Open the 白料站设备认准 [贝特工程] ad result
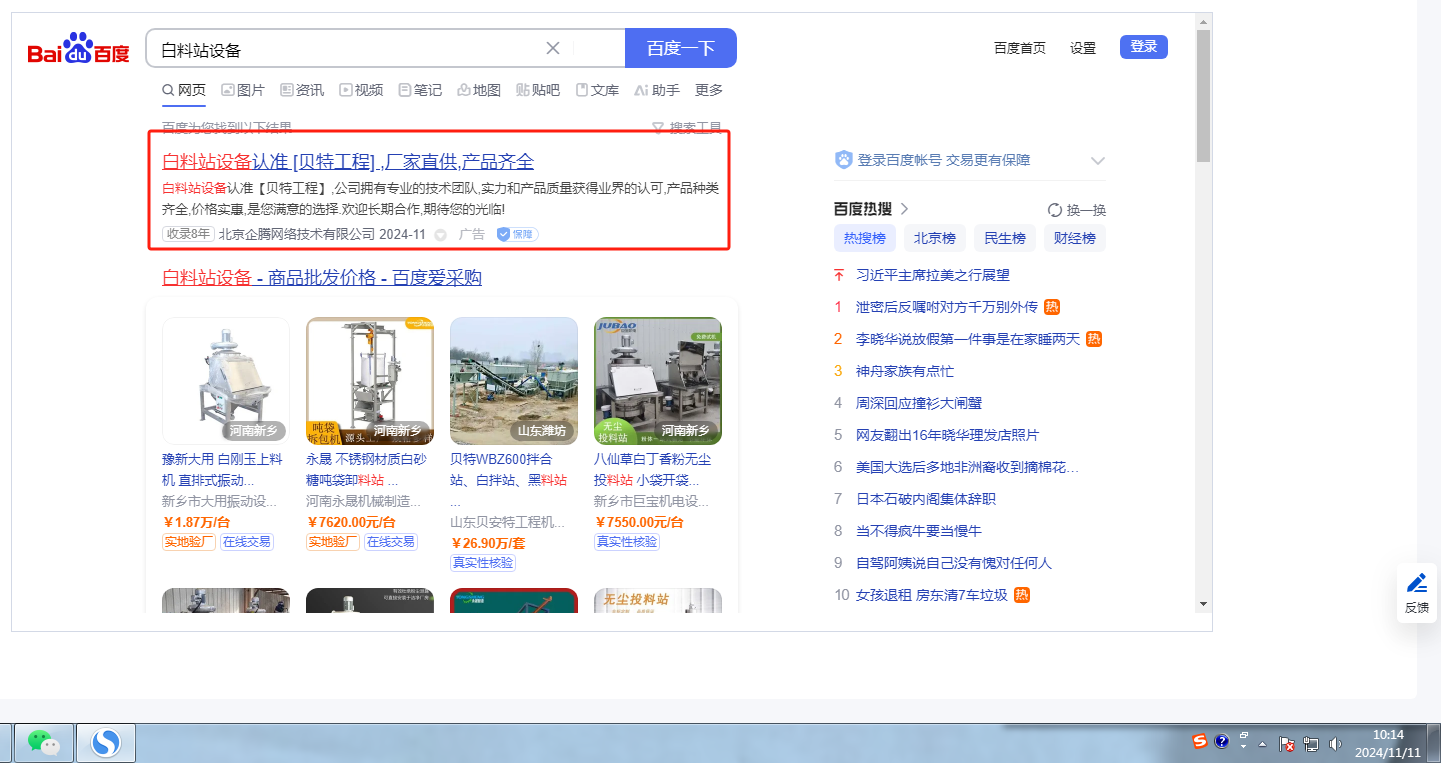Screen dimensions: 1441x763 (348, 162)
